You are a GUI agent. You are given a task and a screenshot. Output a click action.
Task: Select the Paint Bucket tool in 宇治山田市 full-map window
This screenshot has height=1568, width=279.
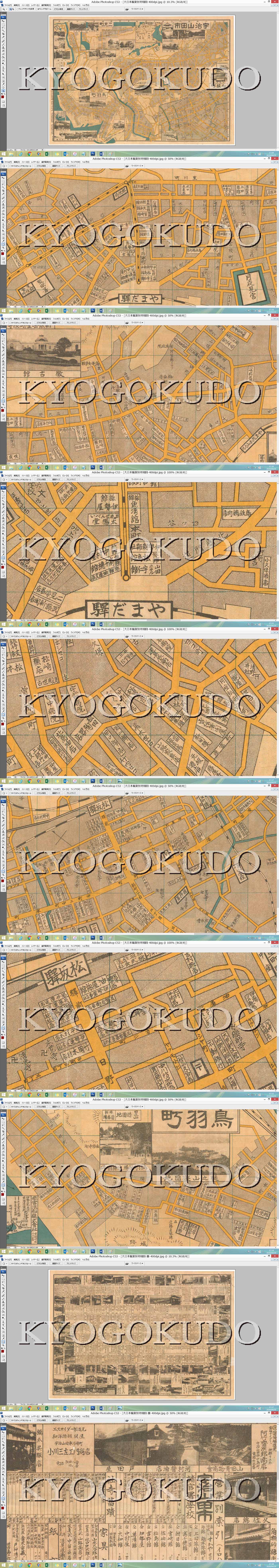coord(3,57)
